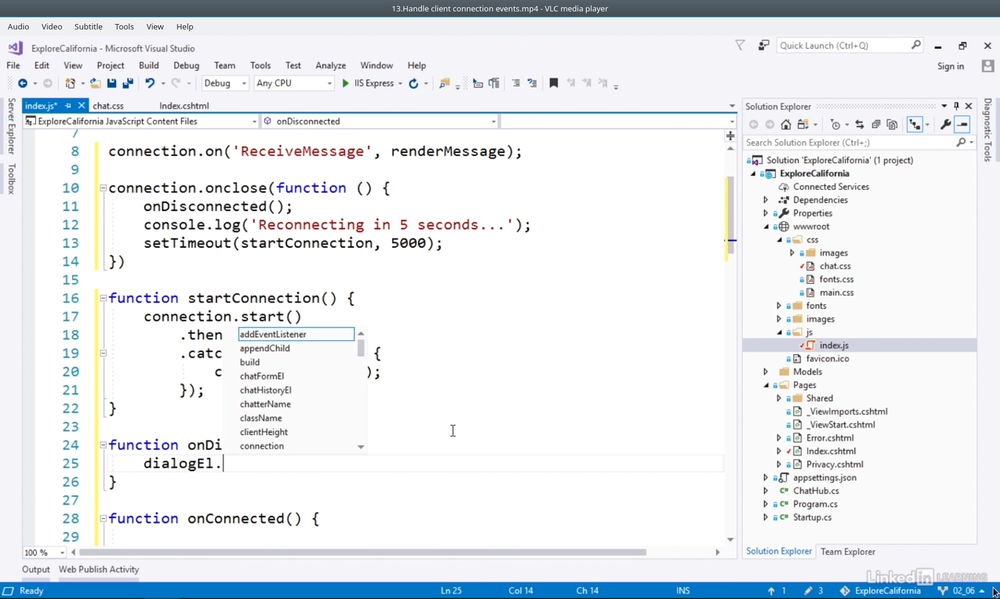Open ExploreCalifornia JavaScript Content Files dropdown
Screen dimensions: 1000x599
click(x=141, y=121)
